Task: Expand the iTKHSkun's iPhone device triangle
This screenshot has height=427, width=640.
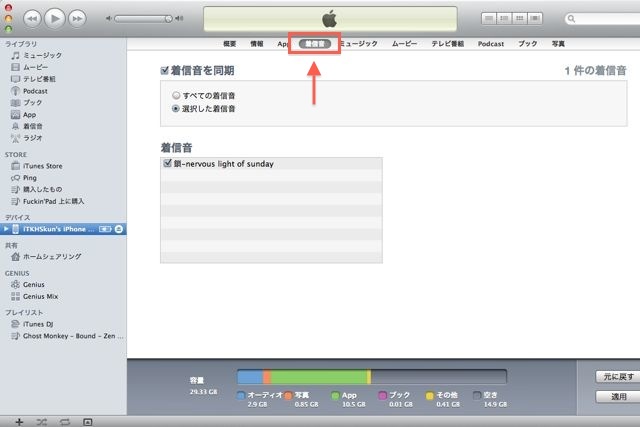Action: 6,229
